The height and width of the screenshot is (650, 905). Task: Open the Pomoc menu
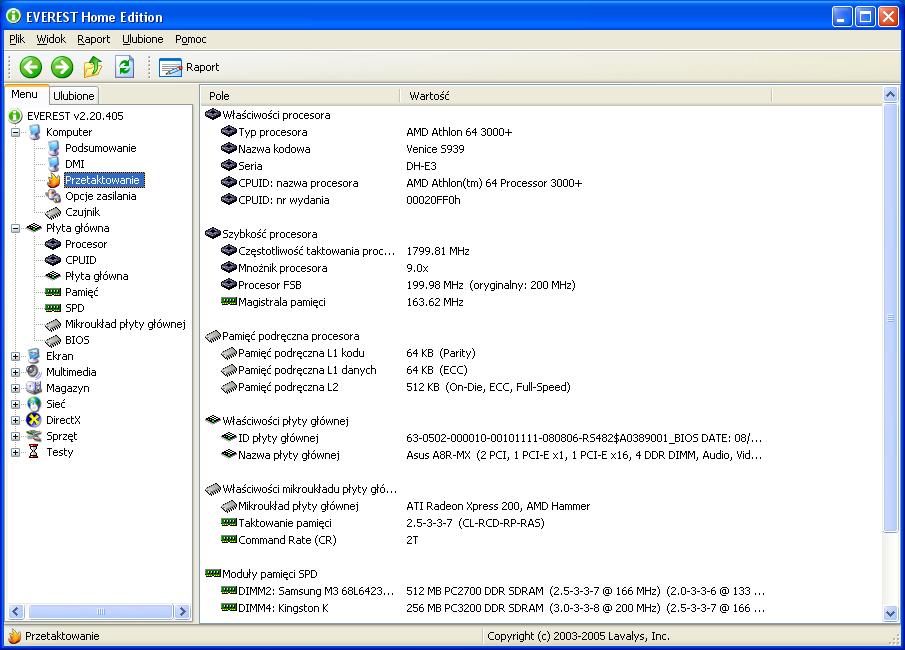(190, 39)
